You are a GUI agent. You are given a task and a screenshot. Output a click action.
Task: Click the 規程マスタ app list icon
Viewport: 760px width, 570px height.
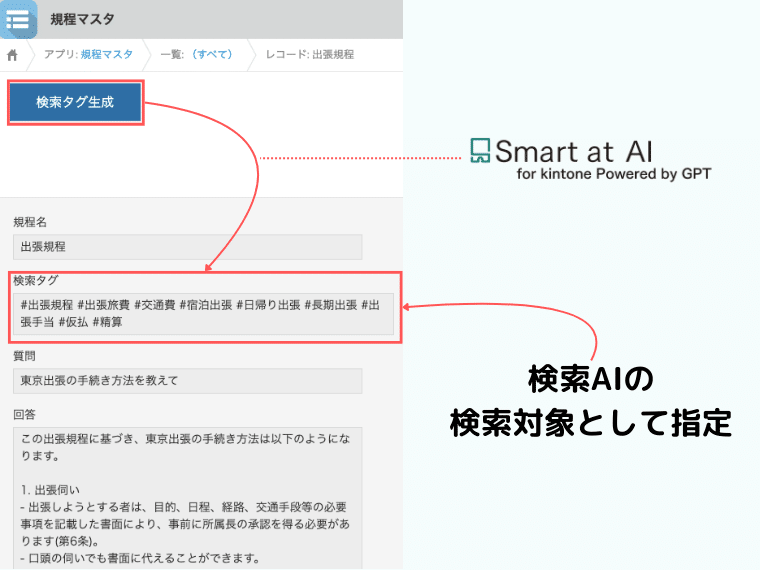coord(18,19)
